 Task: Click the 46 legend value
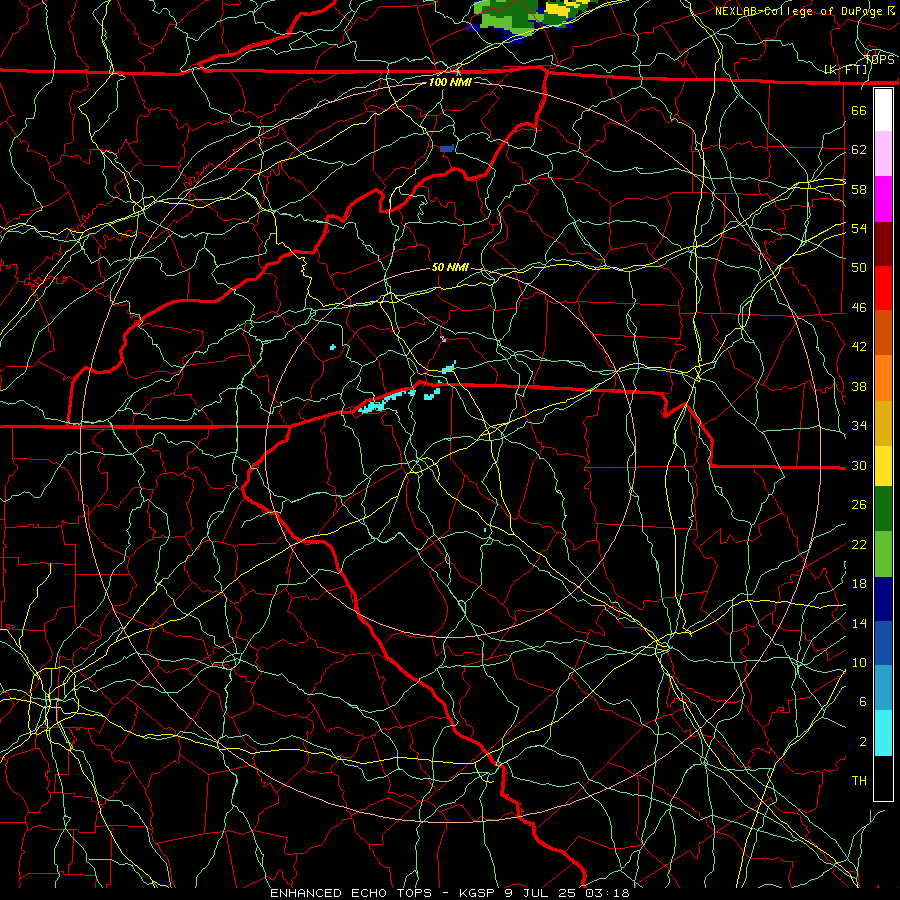point(859,308)
